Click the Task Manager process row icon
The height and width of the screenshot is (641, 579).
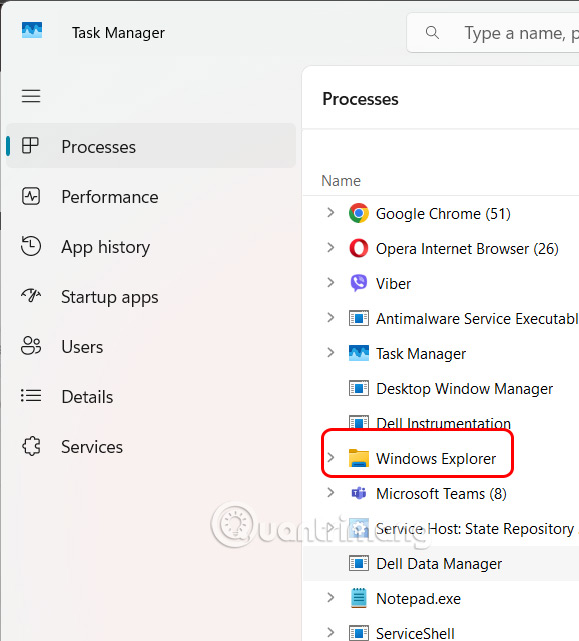pyautogui.click(x=359, y=353)
